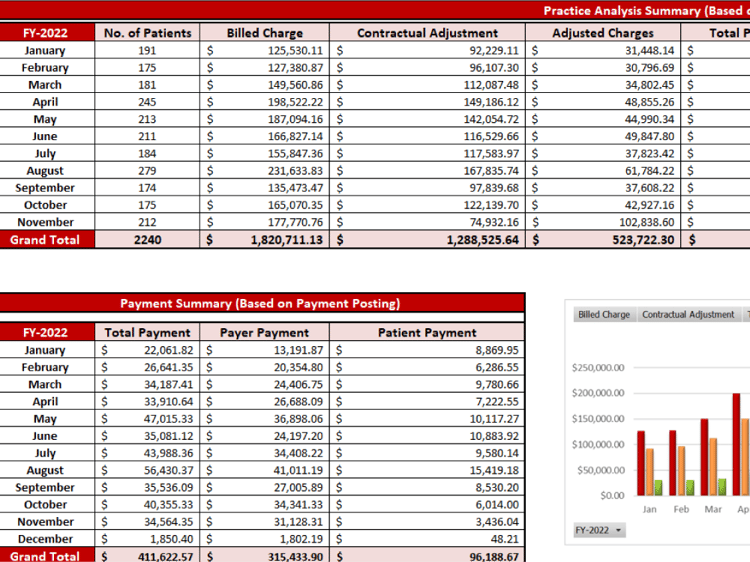This screenshot has width=750, height=562.
Task: Click the Contractual Adjustment column header
Action: coord(427,33)
